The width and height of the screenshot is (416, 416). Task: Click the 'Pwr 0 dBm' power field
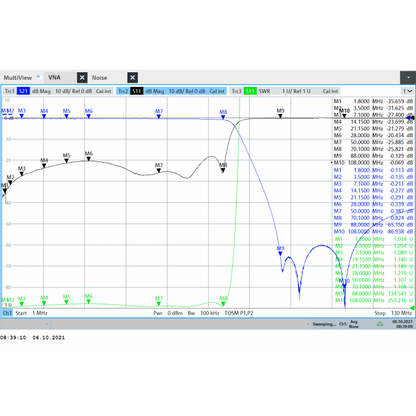(x=168, y=313)
